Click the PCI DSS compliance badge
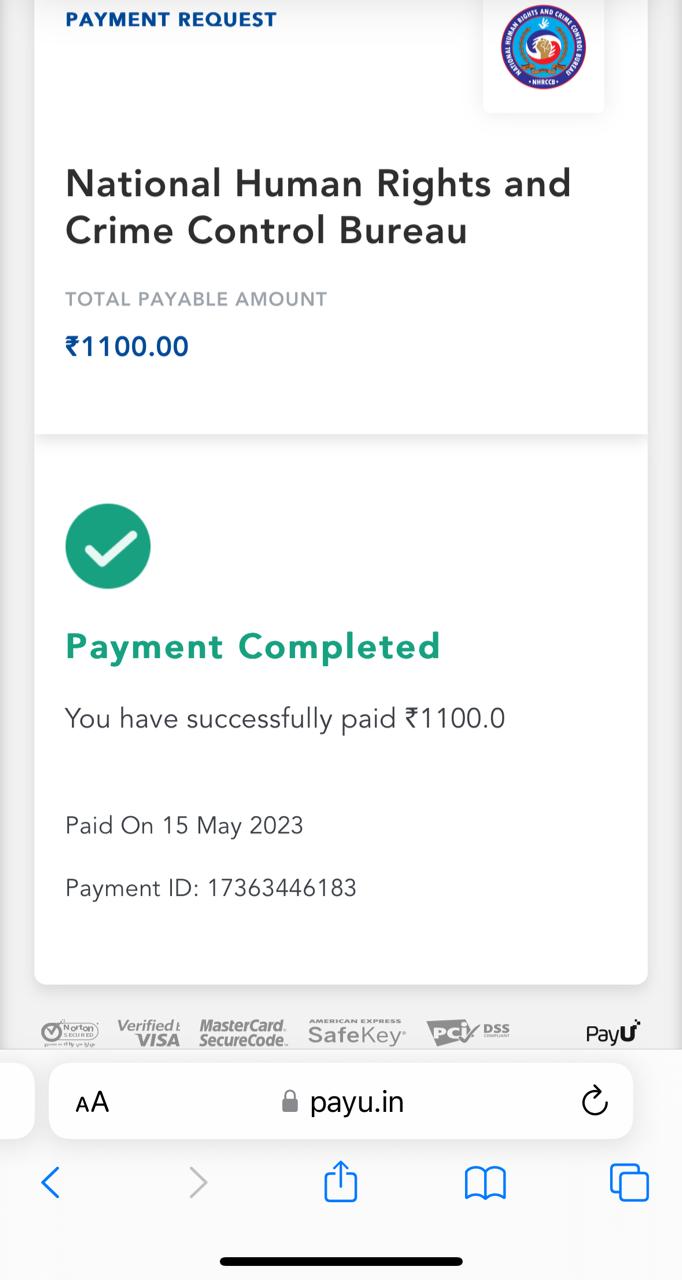Screen dimensions: 682x1280 click(467, 1032)
